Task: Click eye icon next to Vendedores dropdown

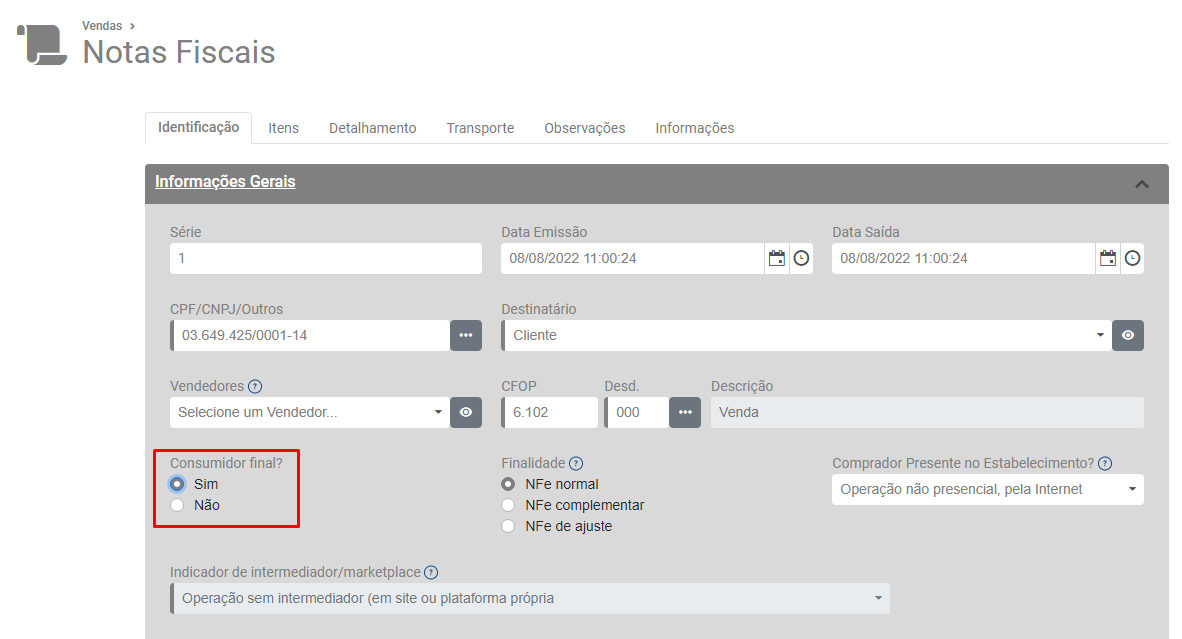Action: [465, 412]
